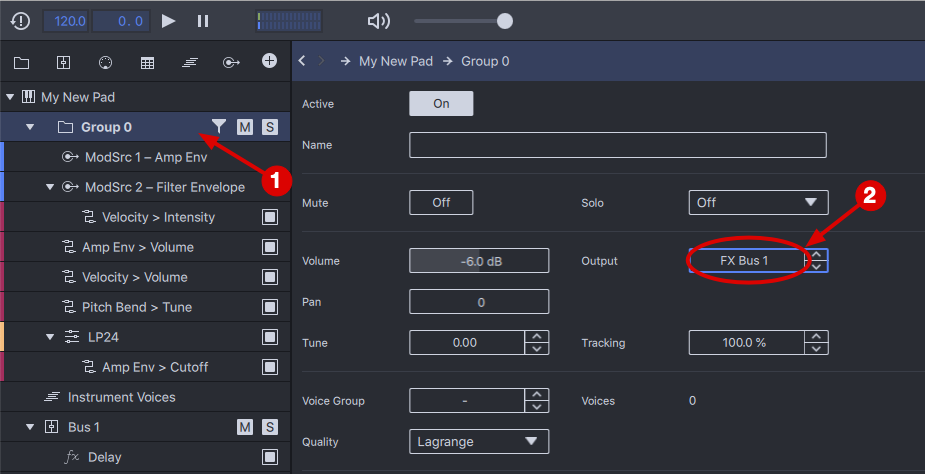Open the Quality Lagrange dropdown
Viewport: 925px width, 474px height.
(479, 442)
